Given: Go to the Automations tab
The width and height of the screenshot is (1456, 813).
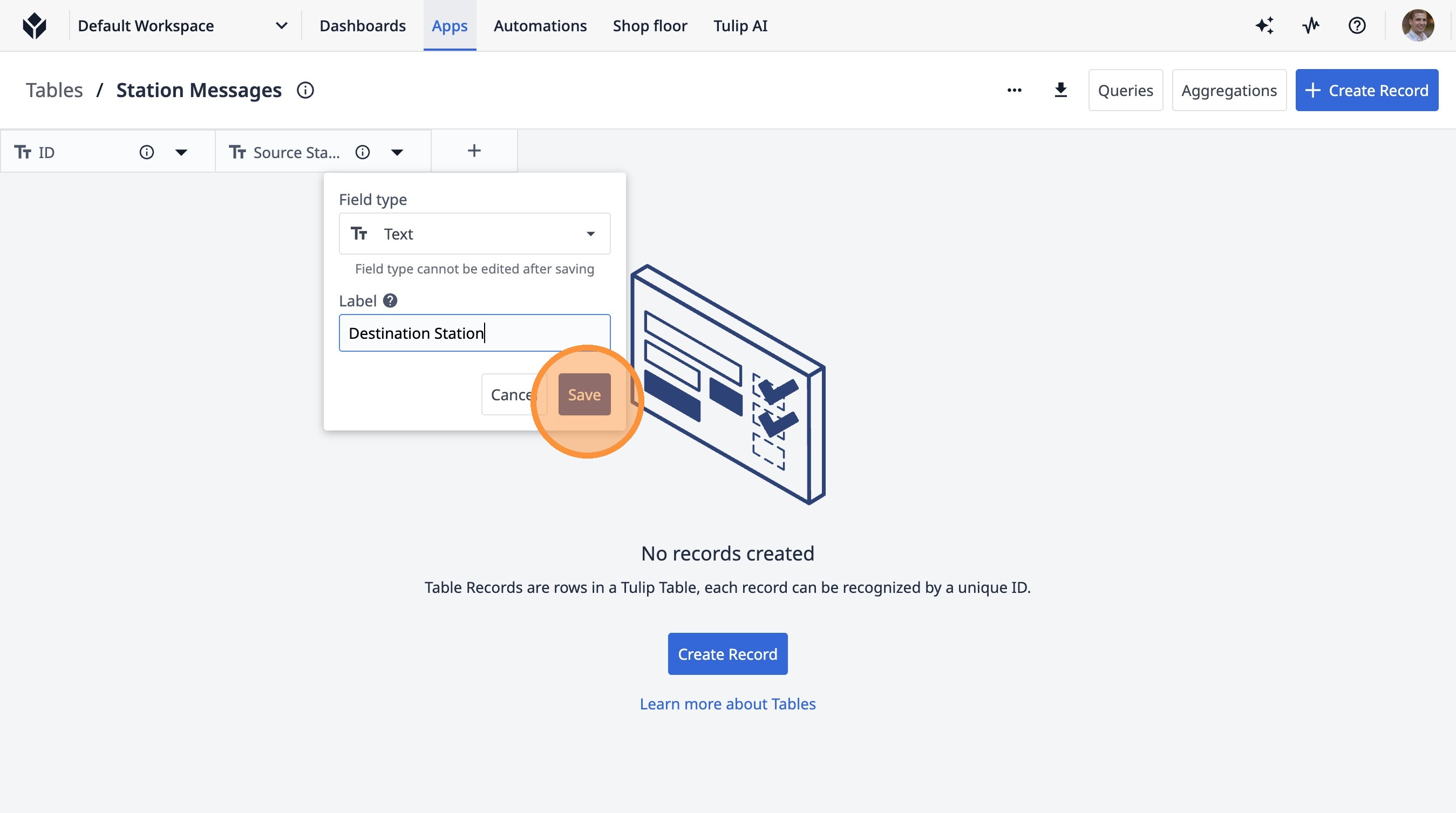Looking at the screenshot, I should click(540, 25).
